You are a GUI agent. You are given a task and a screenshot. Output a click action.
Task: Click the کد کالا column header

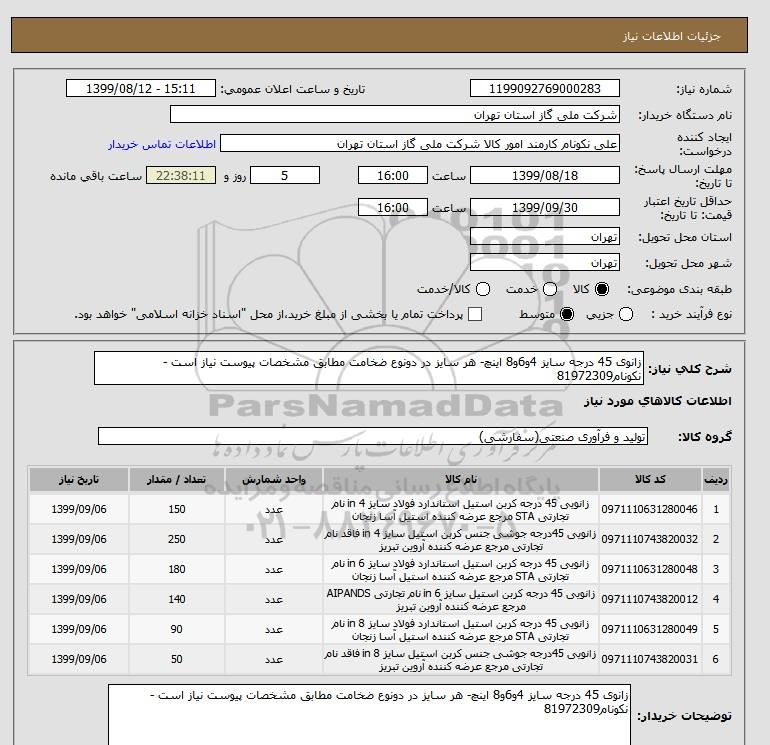[x=650, y=479]
